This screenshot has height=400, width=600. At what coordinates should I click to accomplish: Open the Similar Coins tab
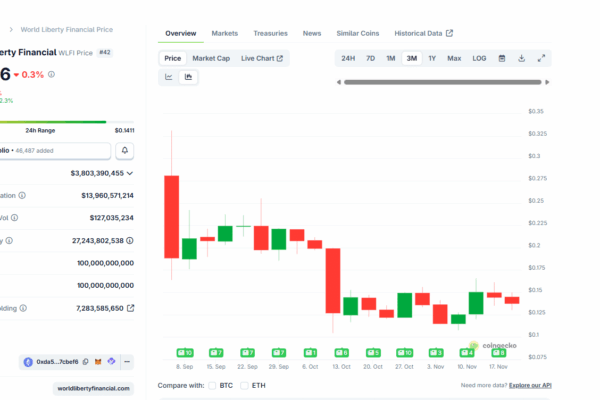pos(358,33)
